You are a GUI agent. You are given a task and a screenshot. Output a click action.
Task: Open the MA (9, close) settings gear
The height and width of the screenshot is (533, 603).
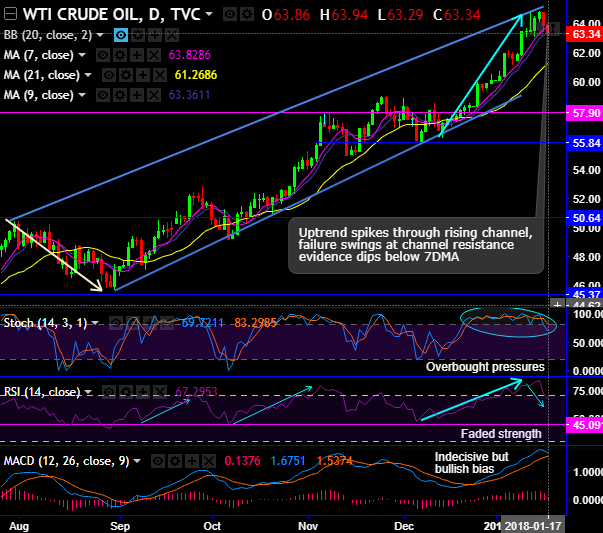[120, 95]
